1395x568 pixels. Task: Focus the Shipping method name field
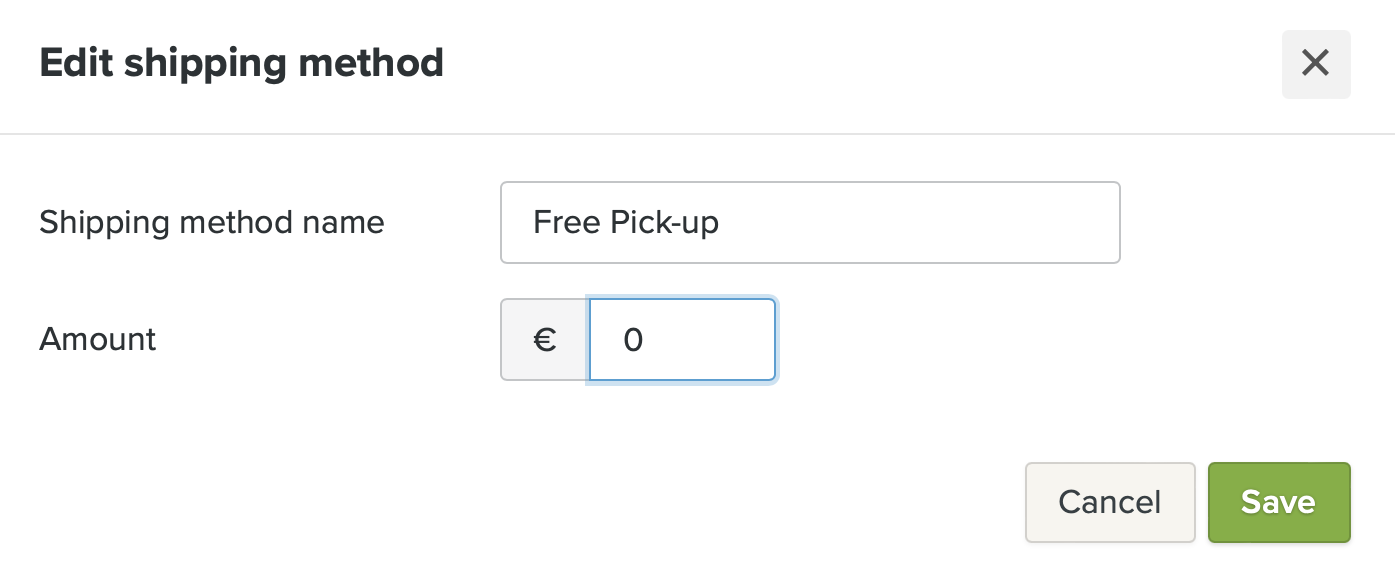tap(809, 222)
